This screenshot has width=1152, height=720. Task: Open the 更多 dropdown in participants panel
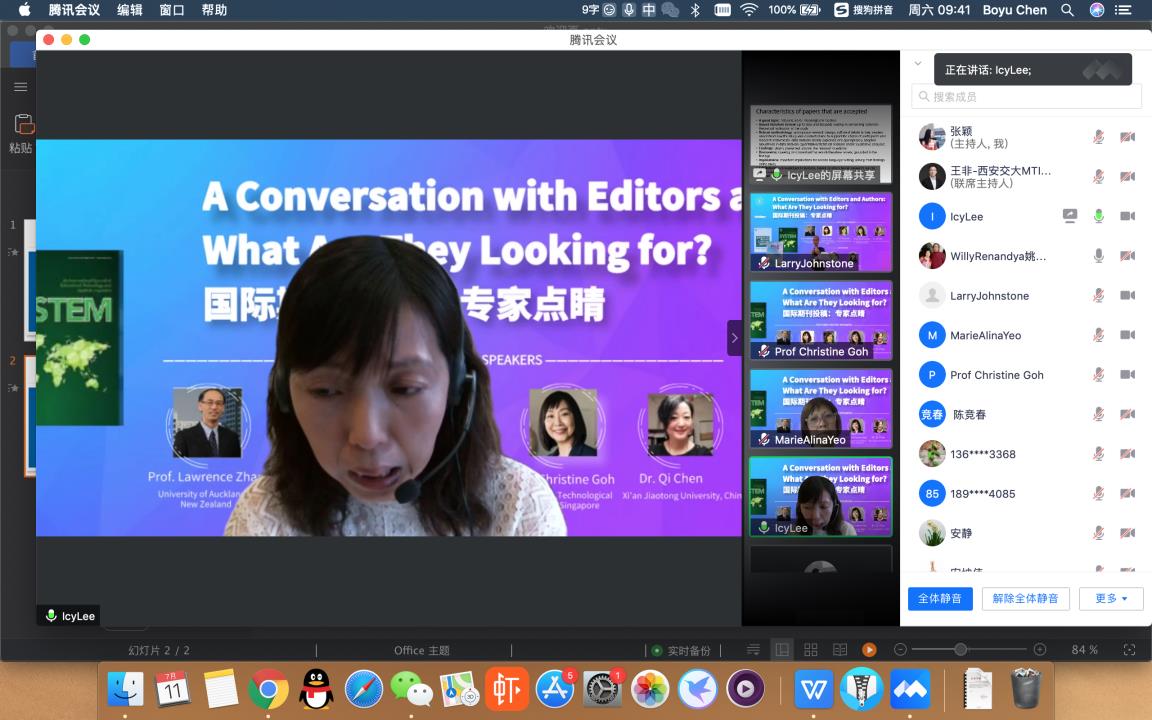[x=1111, y=598]
